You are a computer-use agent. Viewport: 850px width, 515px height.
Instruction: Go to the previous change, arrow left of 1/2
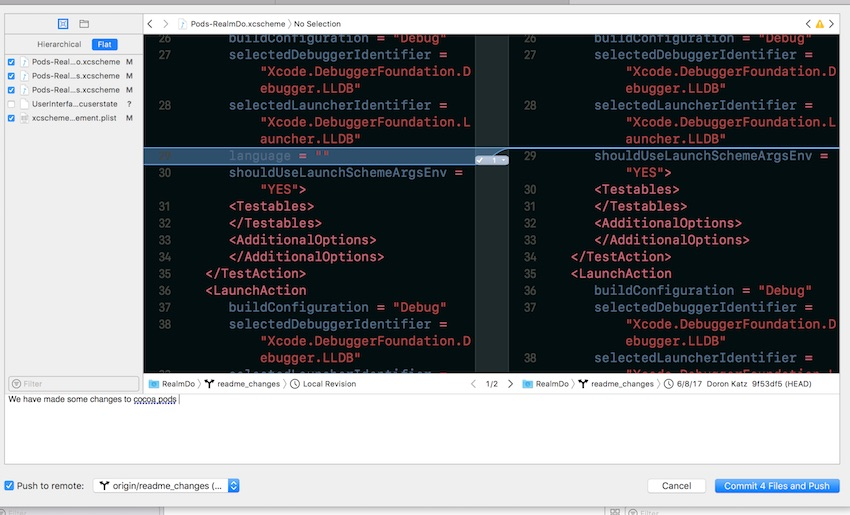(473, 384)
